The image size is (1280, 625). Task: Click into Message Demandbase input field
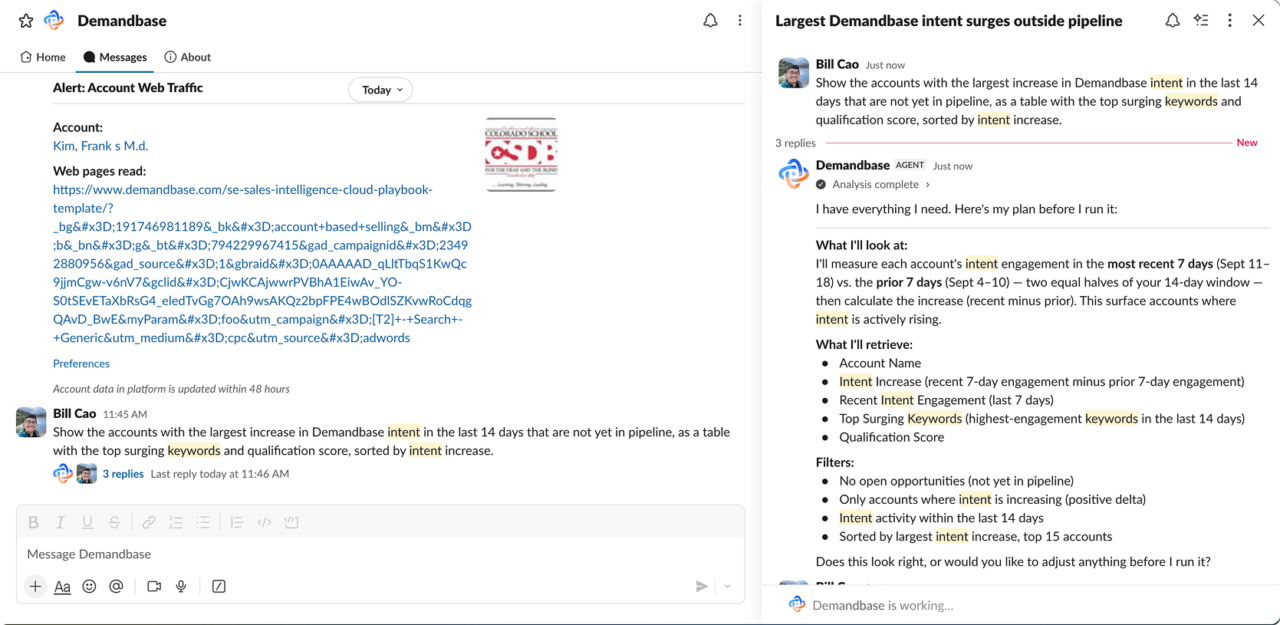[x=380, y=554]
